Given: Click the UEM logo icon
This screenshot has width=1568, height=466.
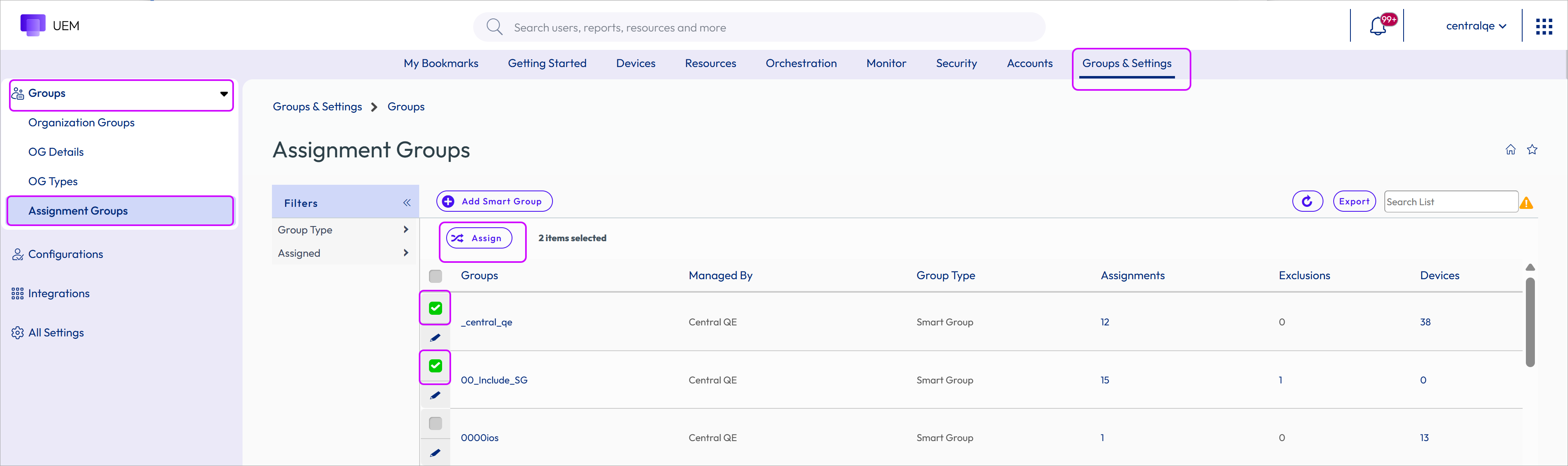Looking at the screenshot, I should 33,26.
